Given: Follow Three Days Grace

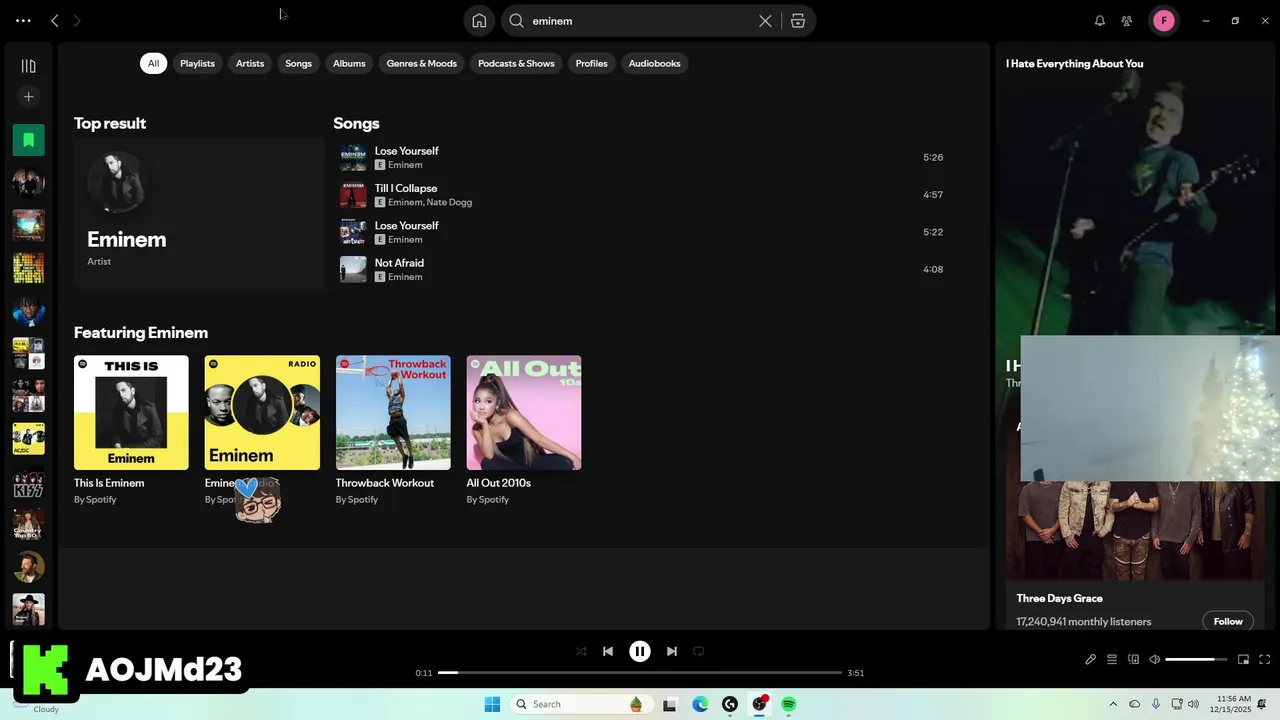Looking at the screenshot, I should 1228,621.
